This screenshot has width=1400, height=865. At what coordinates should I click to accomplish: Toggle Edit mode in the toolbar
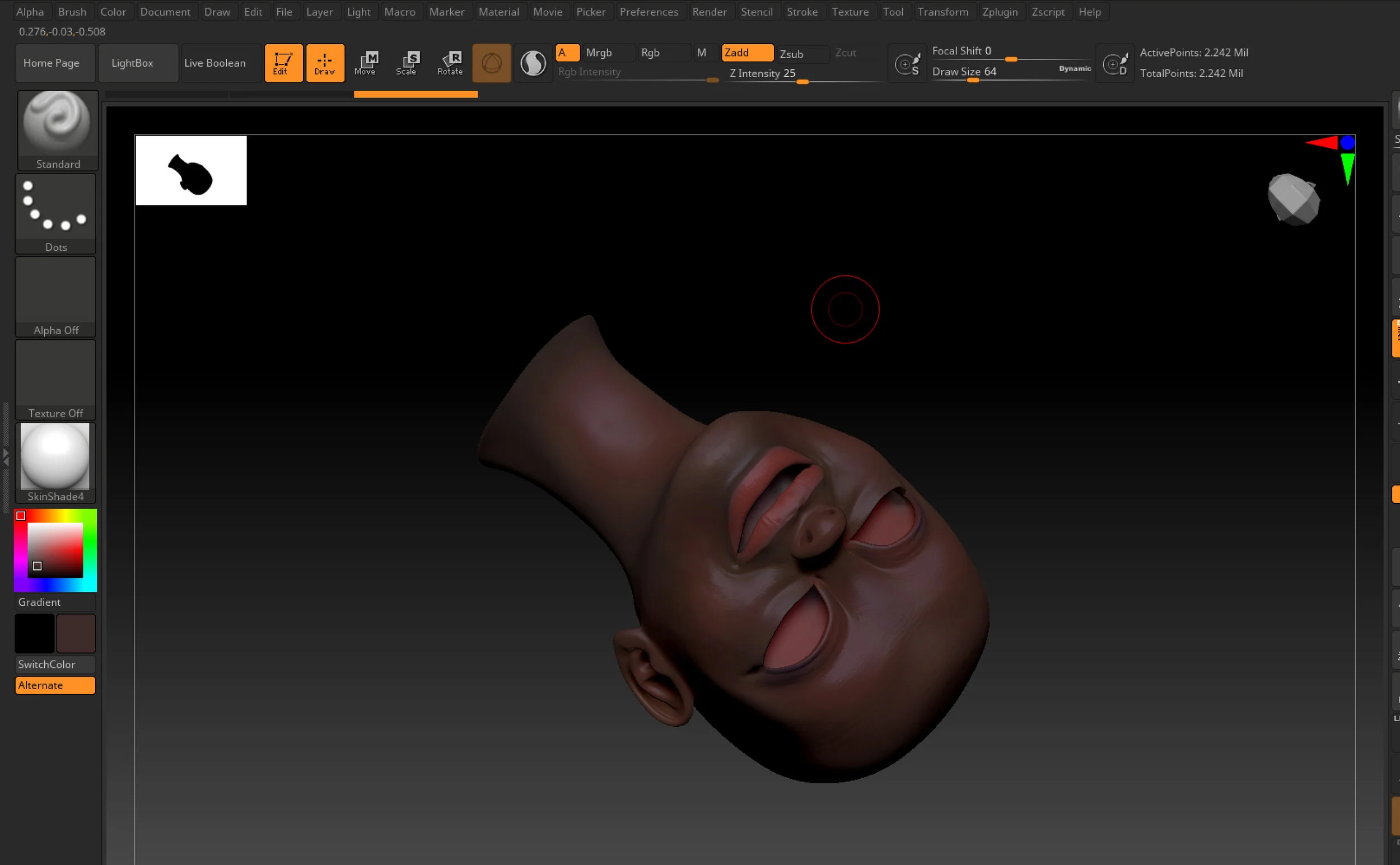pyautogui.click(x=283, y=63)
